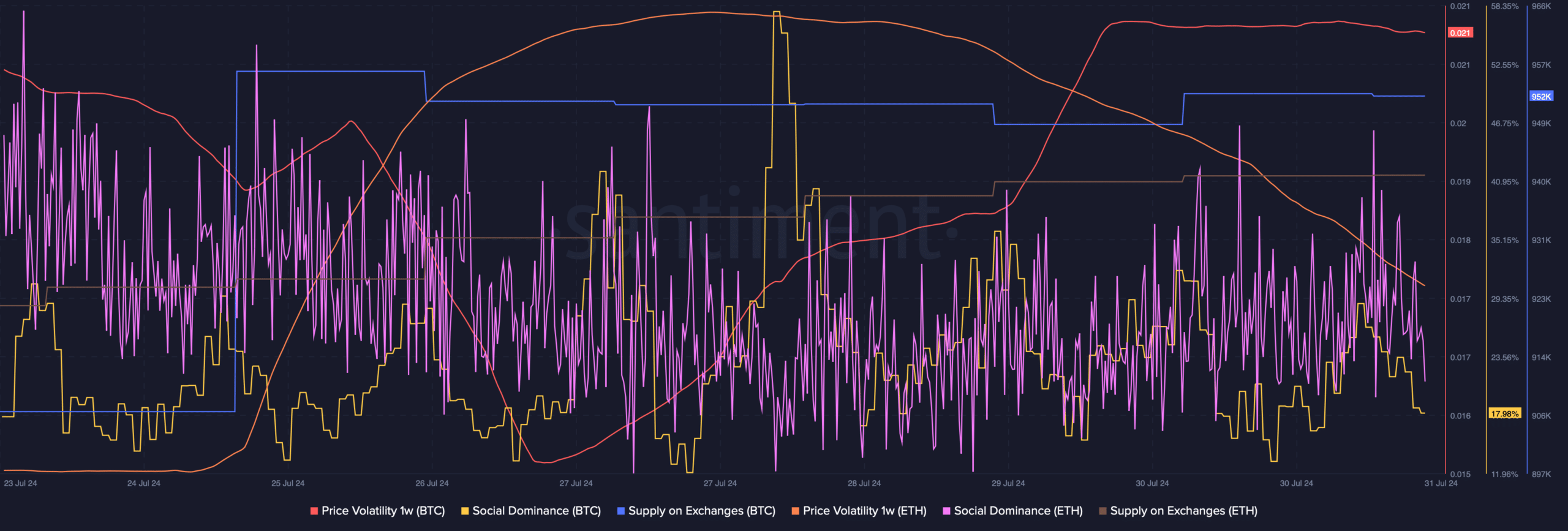Click the 46.75% axis value
Screen dimensions: 1568x531
1505,124
